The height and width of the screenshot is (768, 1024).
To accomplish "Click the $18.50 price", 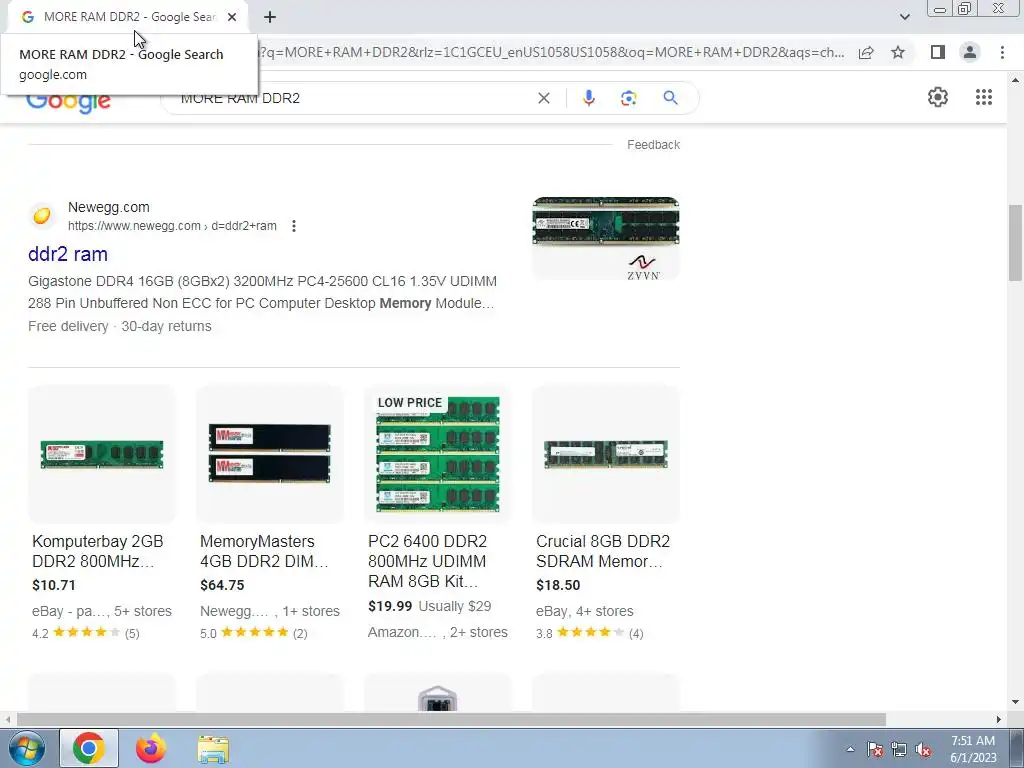I will [558, 585].
